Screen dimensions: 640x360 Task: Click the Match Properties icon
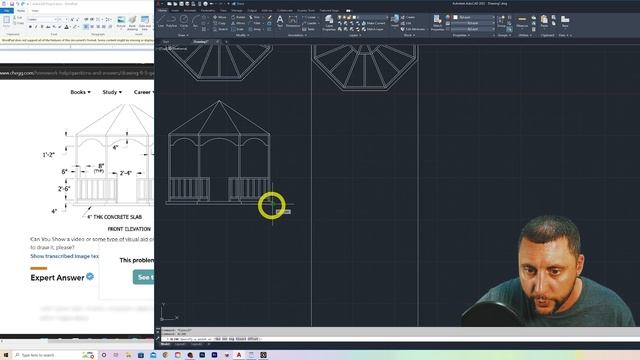tap(437, 22)
